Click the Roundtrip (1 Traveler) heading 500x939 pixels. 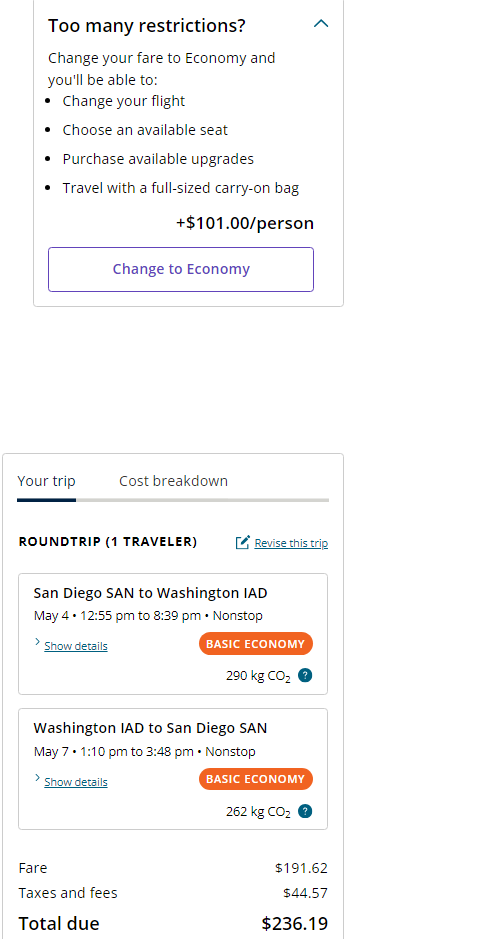coord(108,542)
